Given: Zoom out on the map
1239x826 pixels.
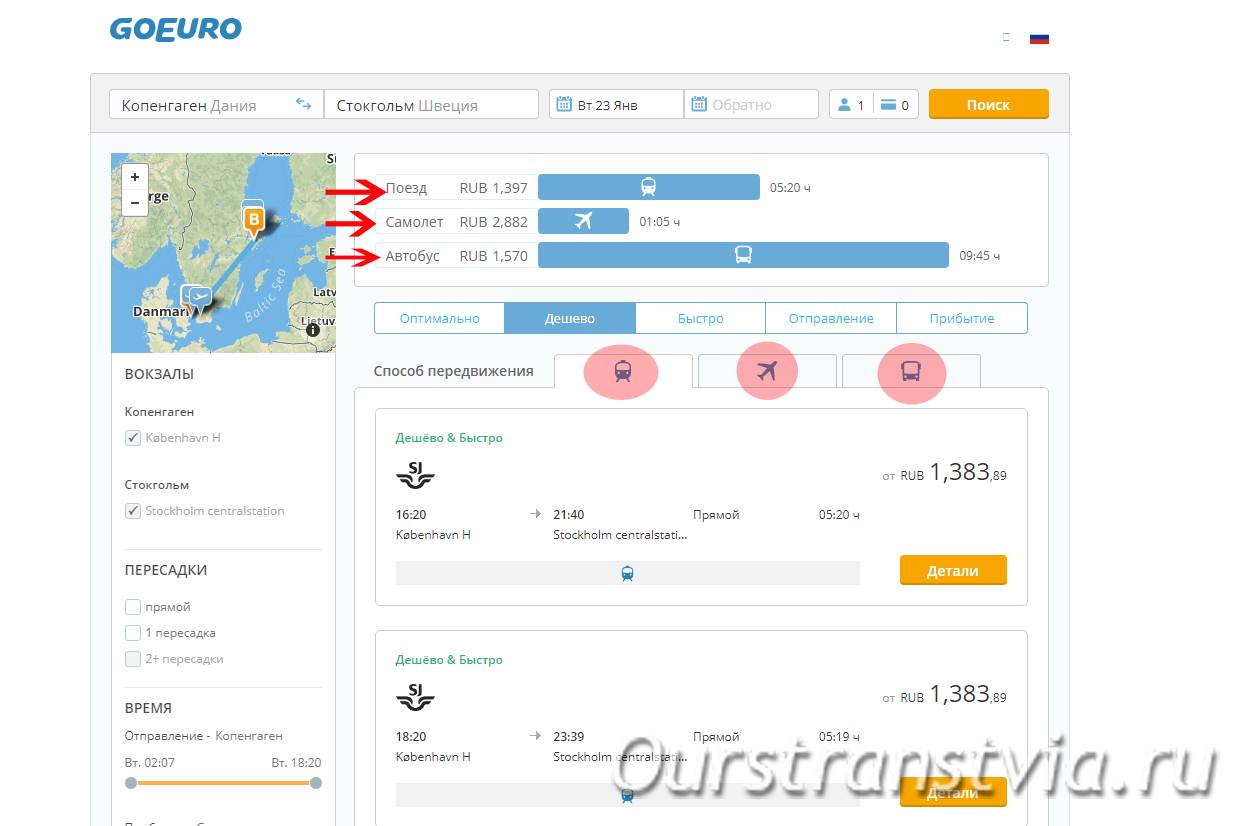Looking at the screenshot, I should (x=135, y=202).
